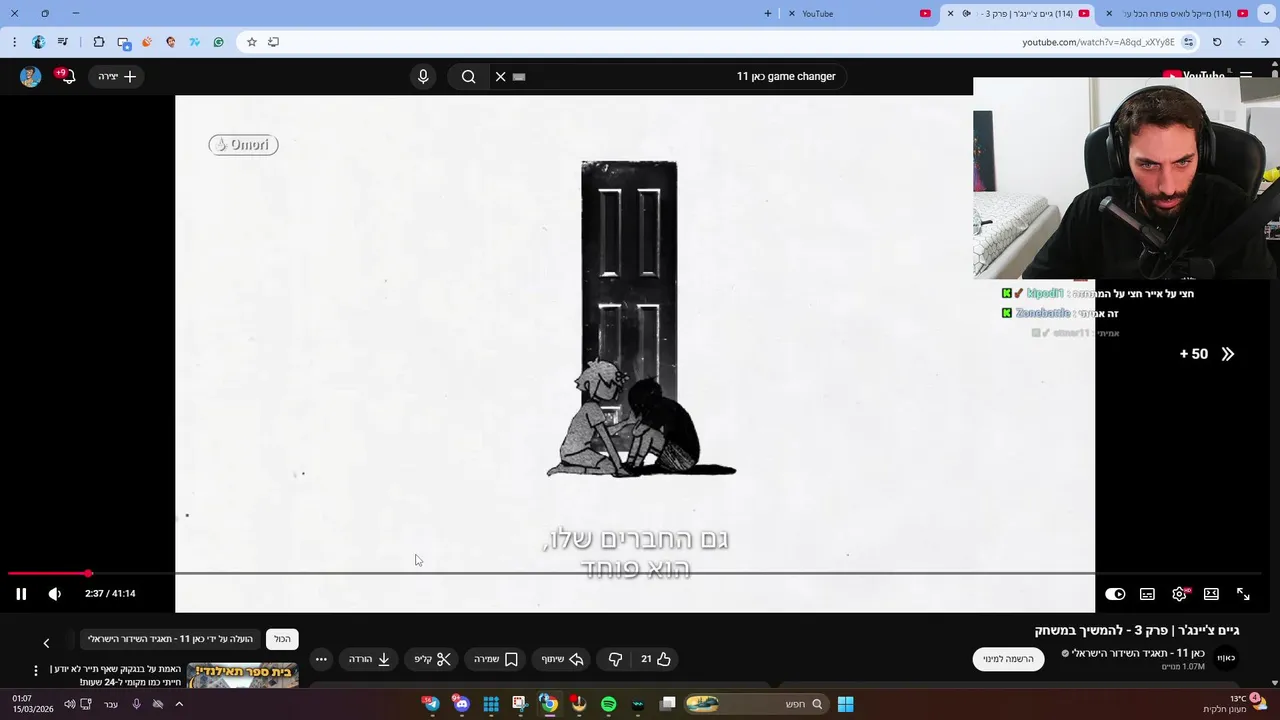The image size is (1280, 720).
Task: Open Telegram from the taskbar
Action: pyautogui.click(x=431, y=704)
